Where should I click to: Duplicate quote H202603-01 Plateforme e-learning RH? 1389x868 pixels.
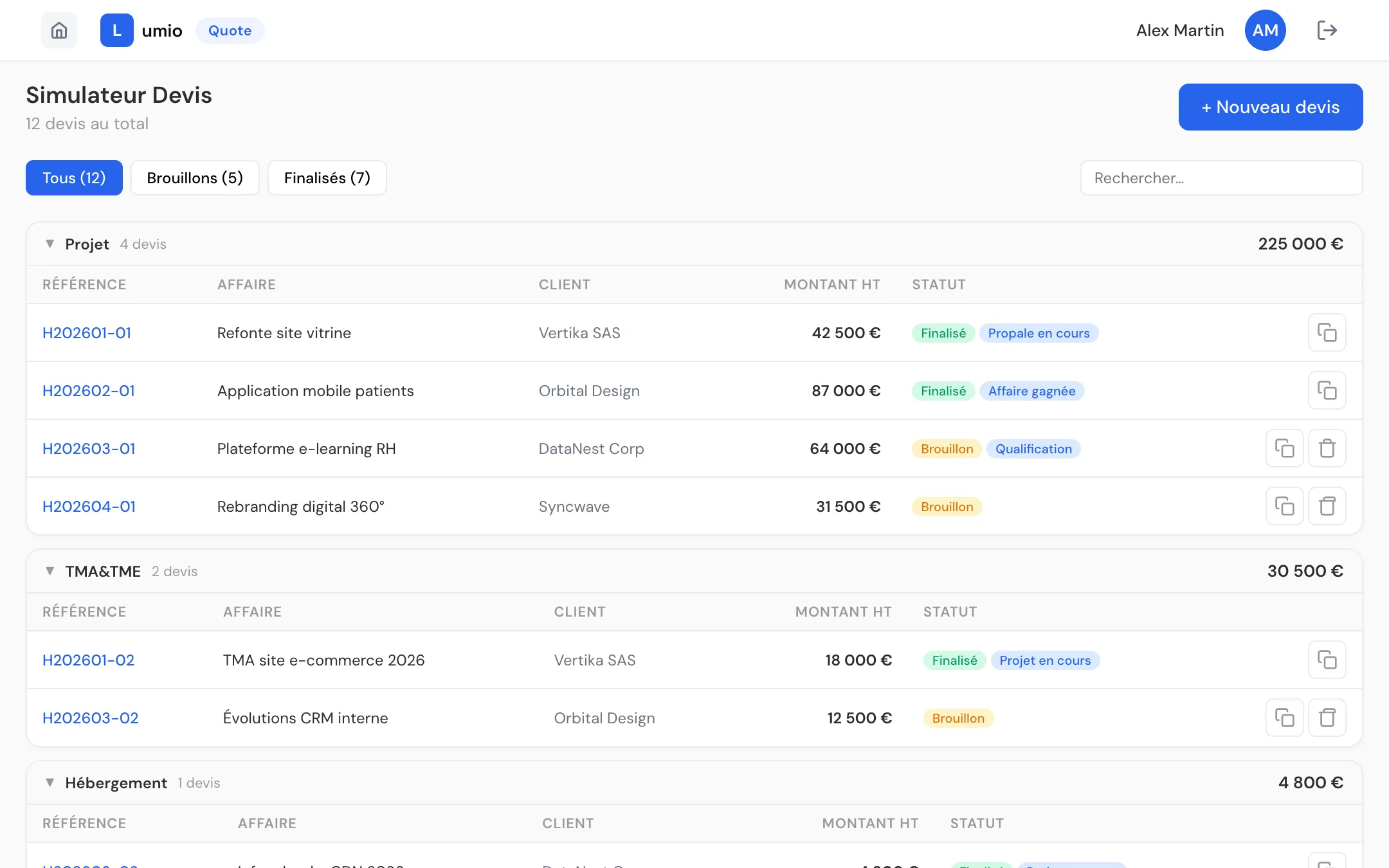pyautogui.click(x=1285, y=448)
